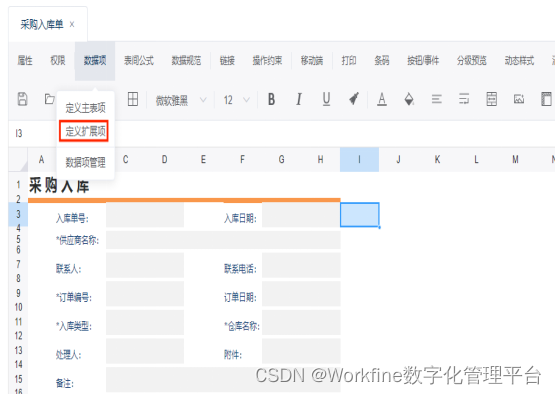Select column header G
Image resolution: width=556 pixels, height=394 pixels.
[x=281, y=160]
